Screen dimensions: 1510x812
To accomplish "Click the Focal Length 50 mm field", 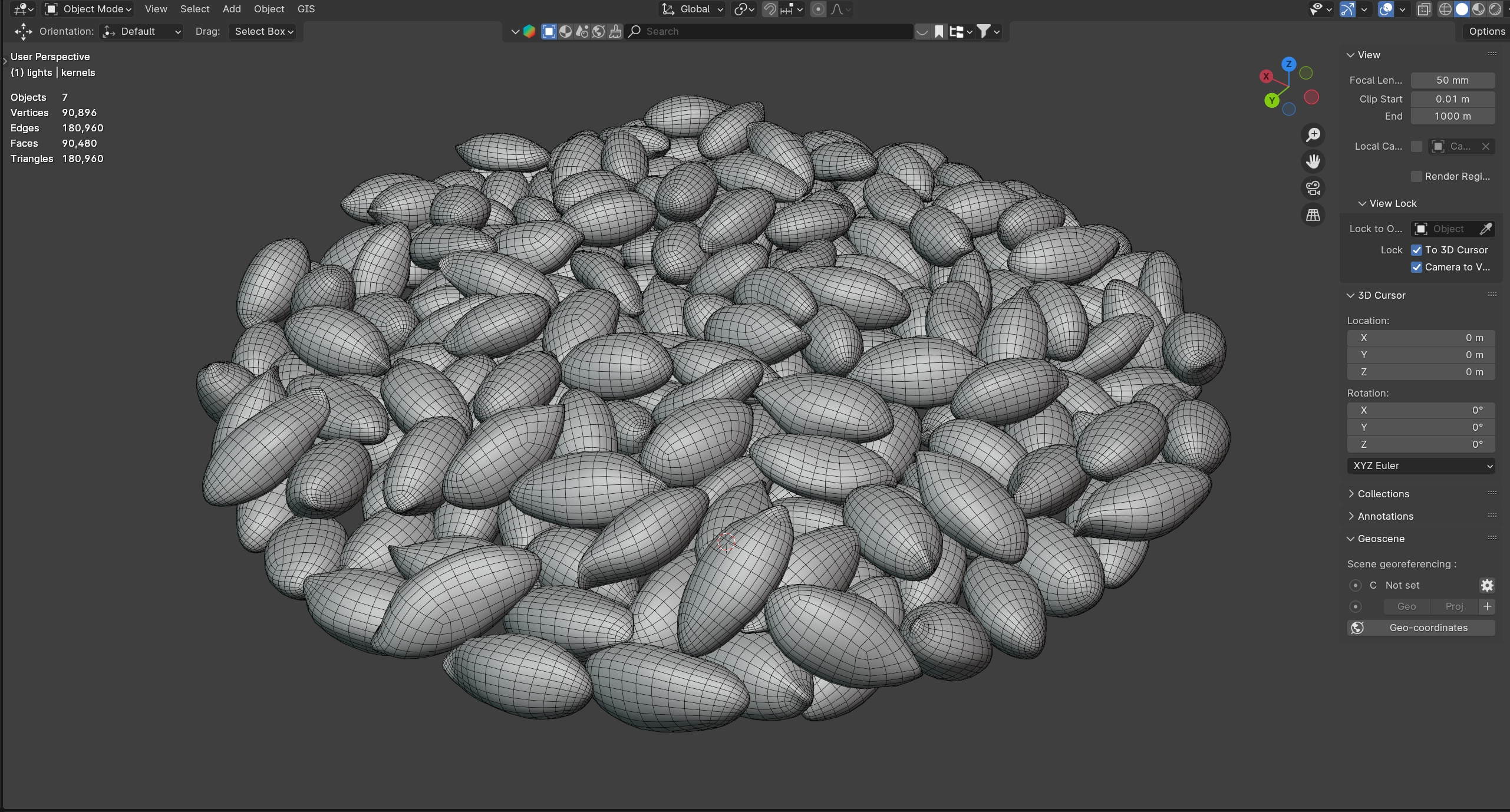I will coord(1452,80).
